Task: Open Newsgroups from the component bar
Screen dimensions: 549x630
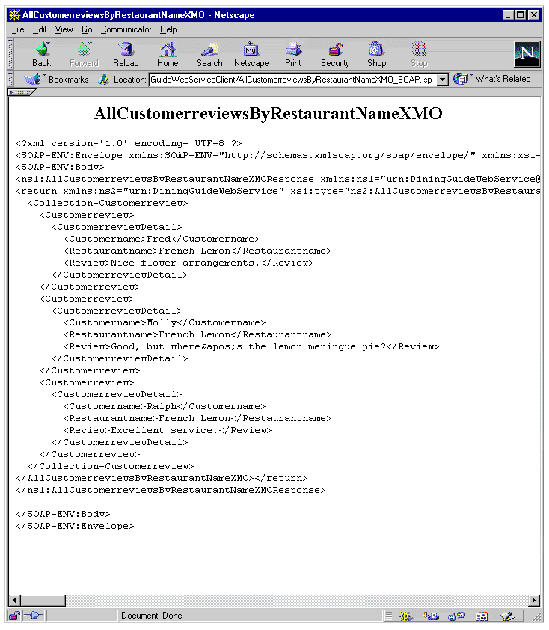Action: [456, 616]
